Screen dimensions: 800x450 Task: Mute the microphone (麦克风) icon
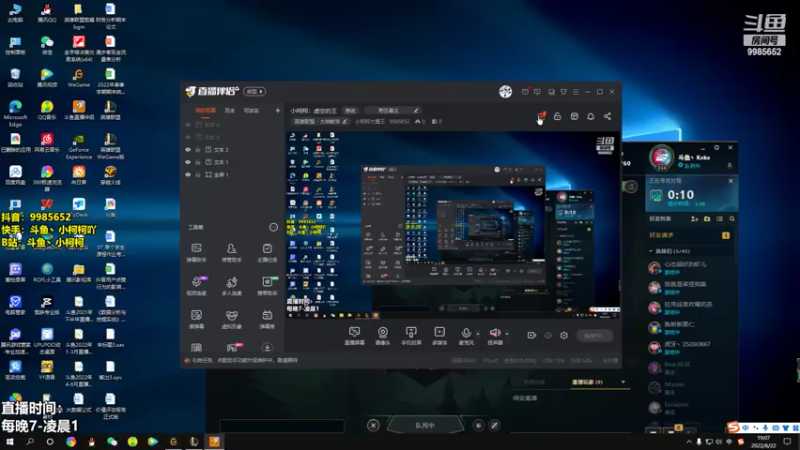pos(466,333)
